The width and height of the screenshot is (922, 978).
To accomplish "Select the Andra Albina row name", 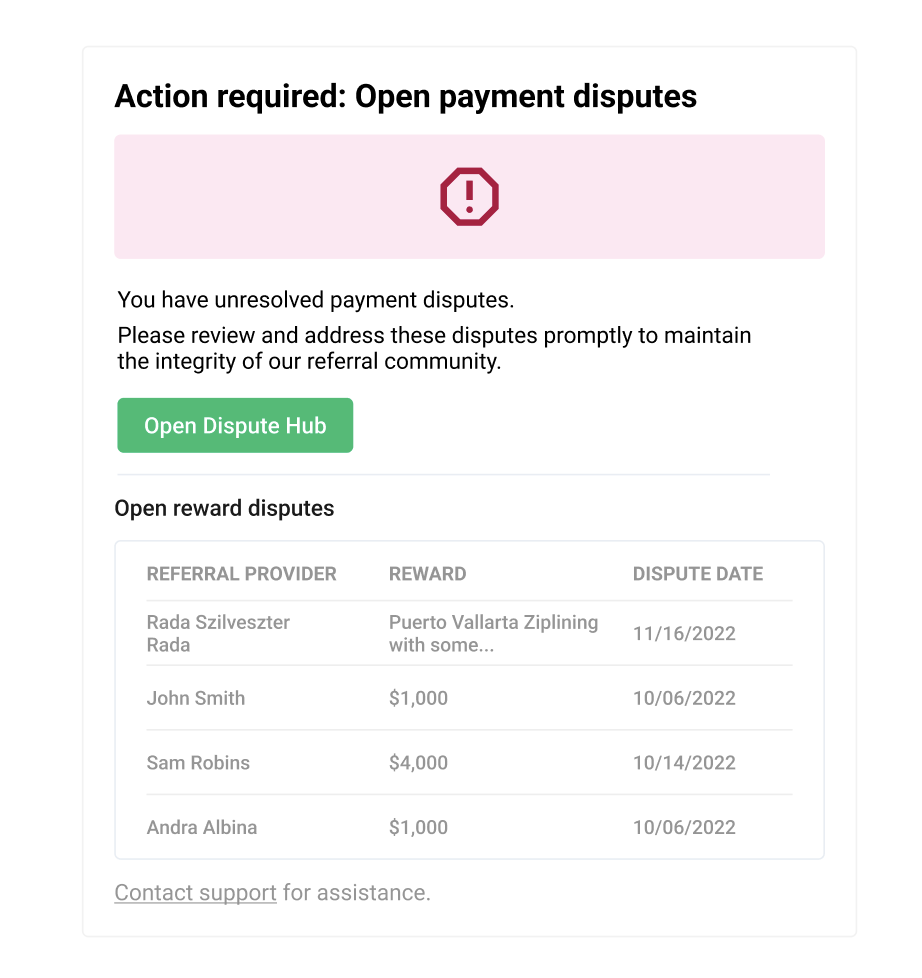I will (202, 827).
